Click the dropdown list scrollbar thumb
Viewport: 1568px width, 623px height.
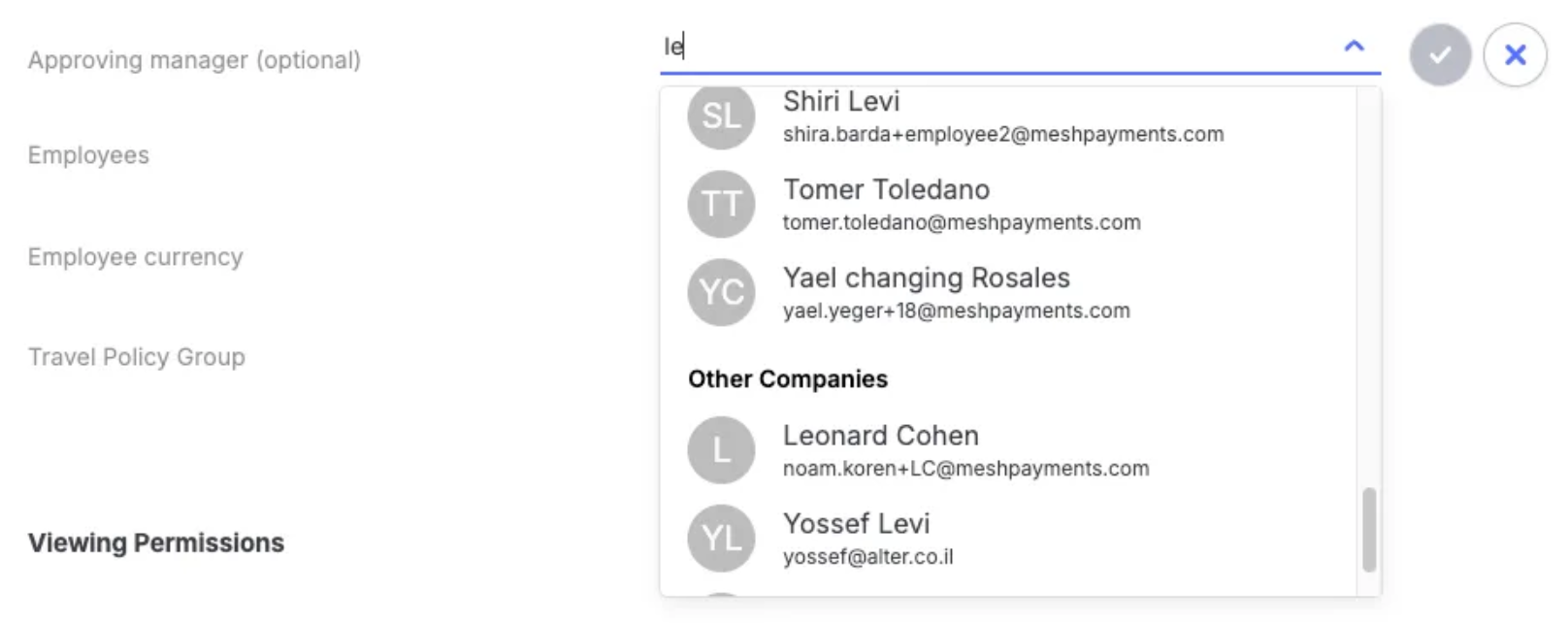[1369, 530]
